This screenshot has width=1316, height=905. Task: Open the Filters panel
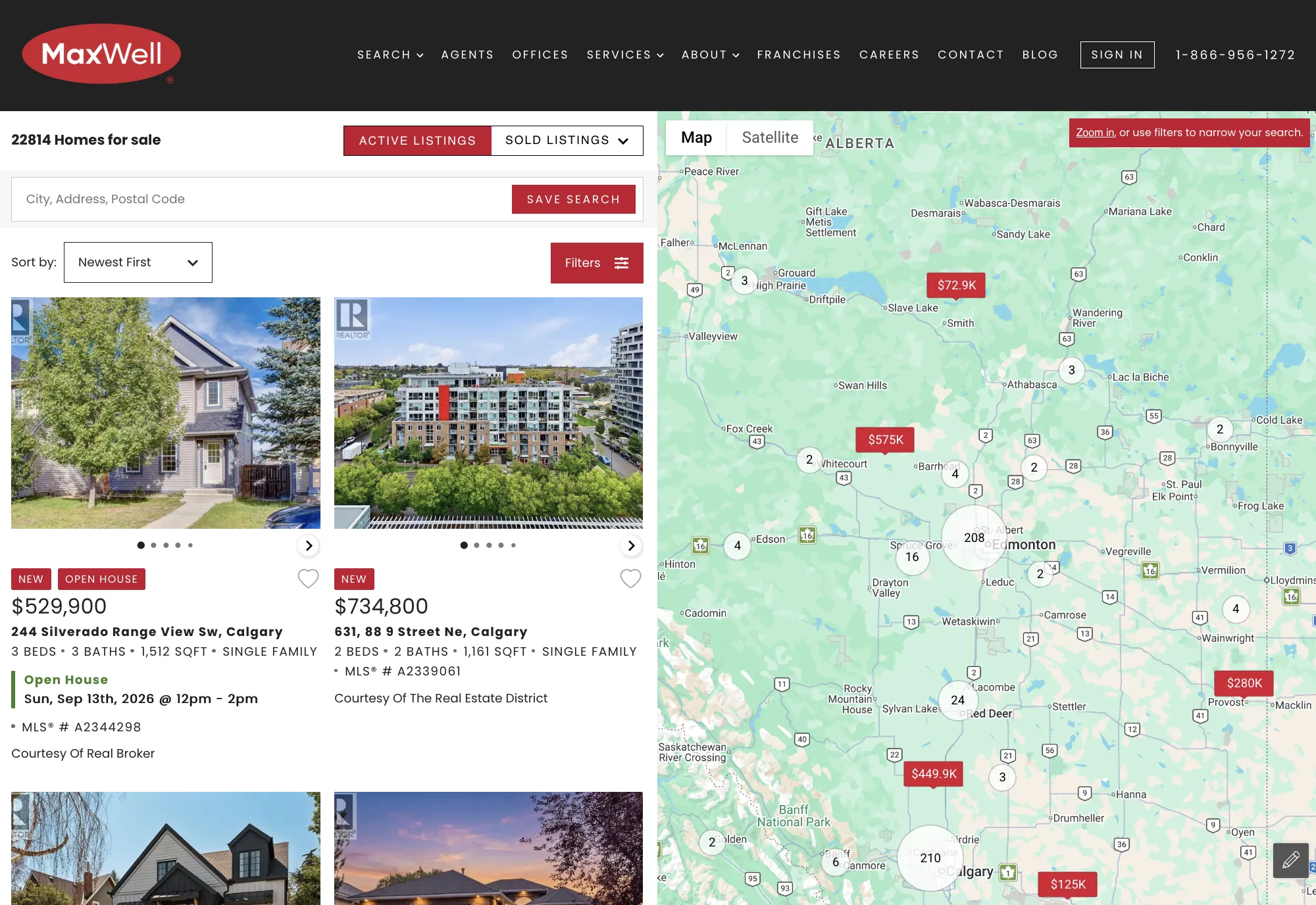tap(597, 263)
